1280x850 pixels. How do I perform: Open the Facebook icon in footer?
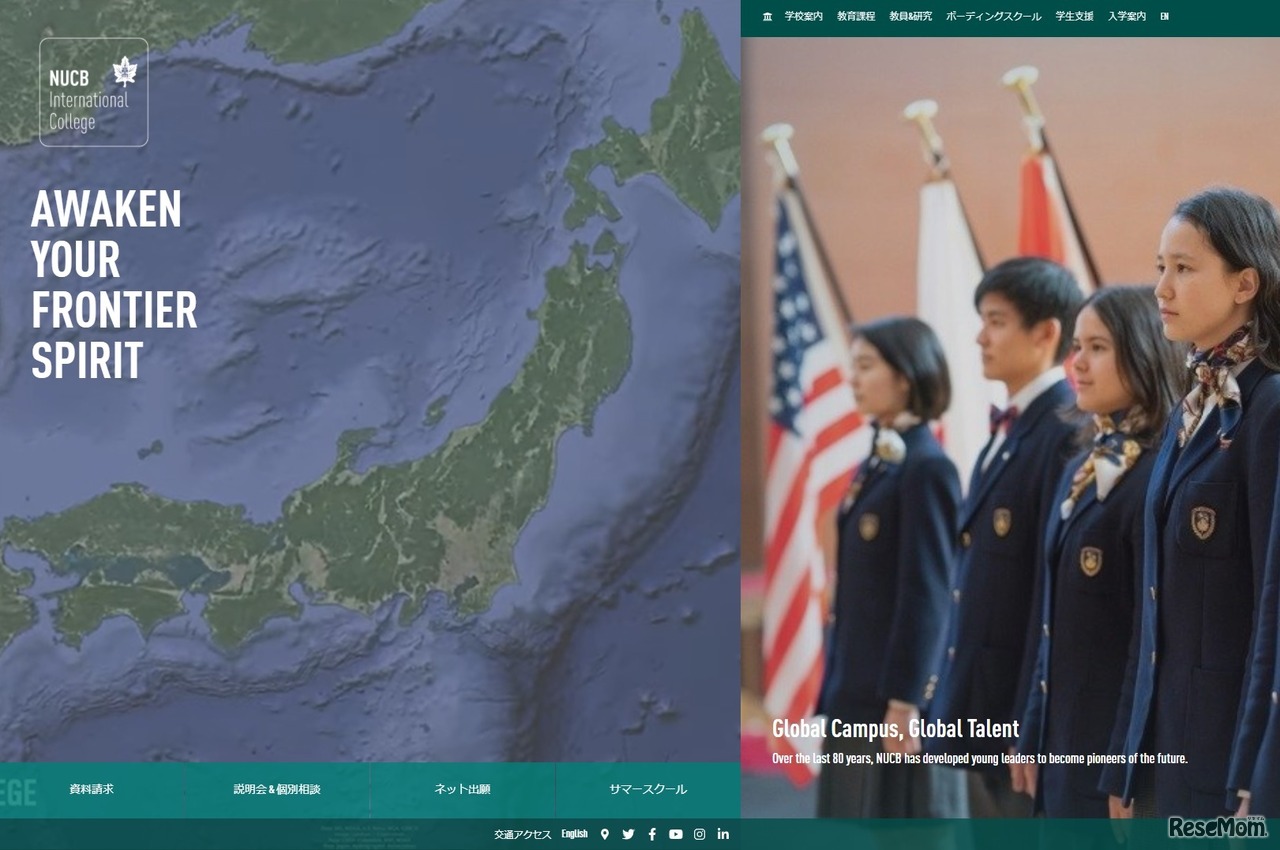(x=652, y=834)
